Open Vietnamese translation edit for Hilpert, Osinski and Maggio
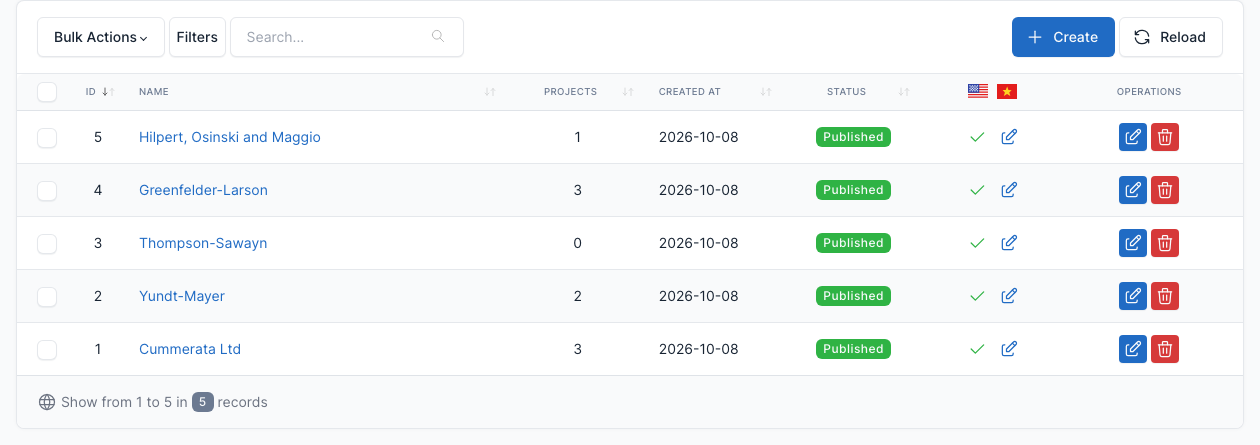This screenshot has width=1260, height=445. pyautogui.click(x=1009, y=137)
